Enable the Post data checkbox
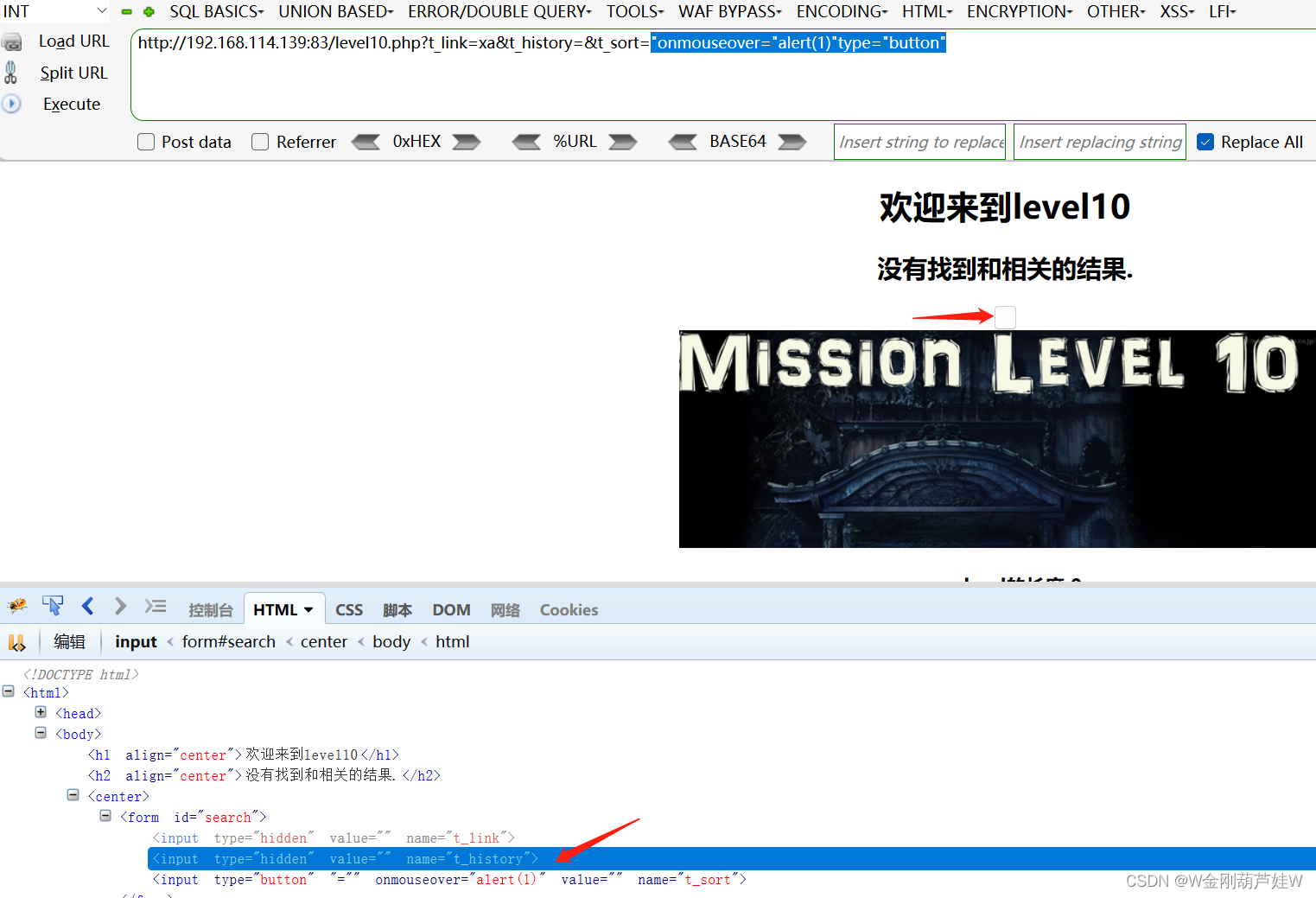The image size is (1316, 898). tap(145, 142)
